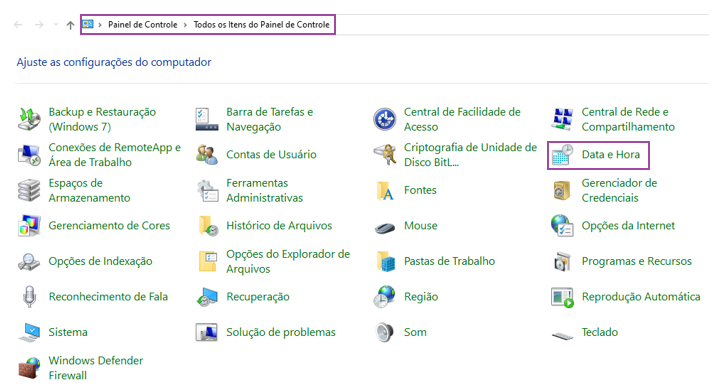Click Painel de Controle in breadcrumb
This screenshot has height=386, width=714.
click(143, 25)
